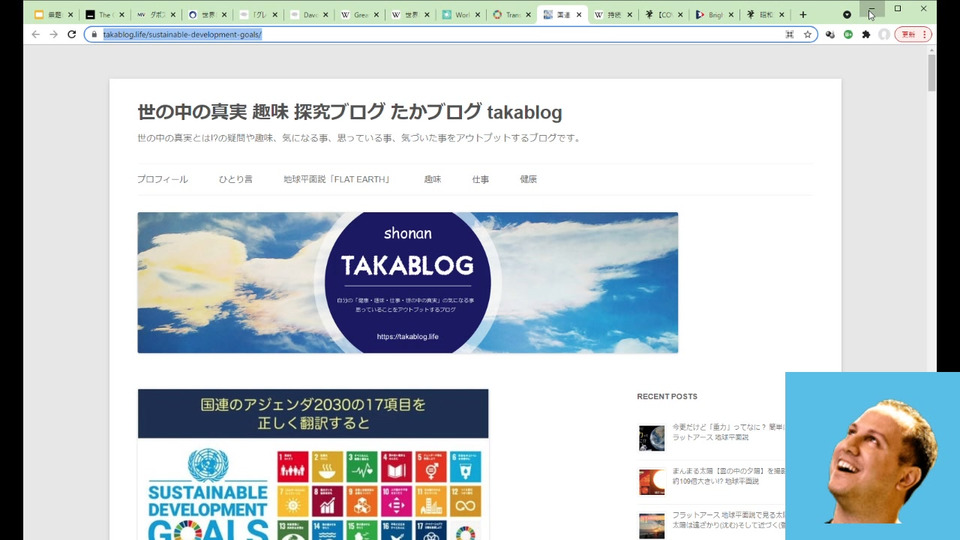
Task: Open the Chrome profile avatar
Action: tap(883, 34)
